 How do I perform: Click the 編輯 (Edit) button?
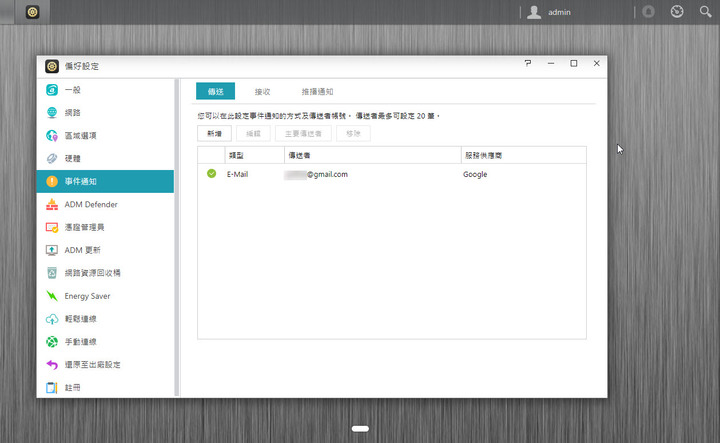[253, 134]
